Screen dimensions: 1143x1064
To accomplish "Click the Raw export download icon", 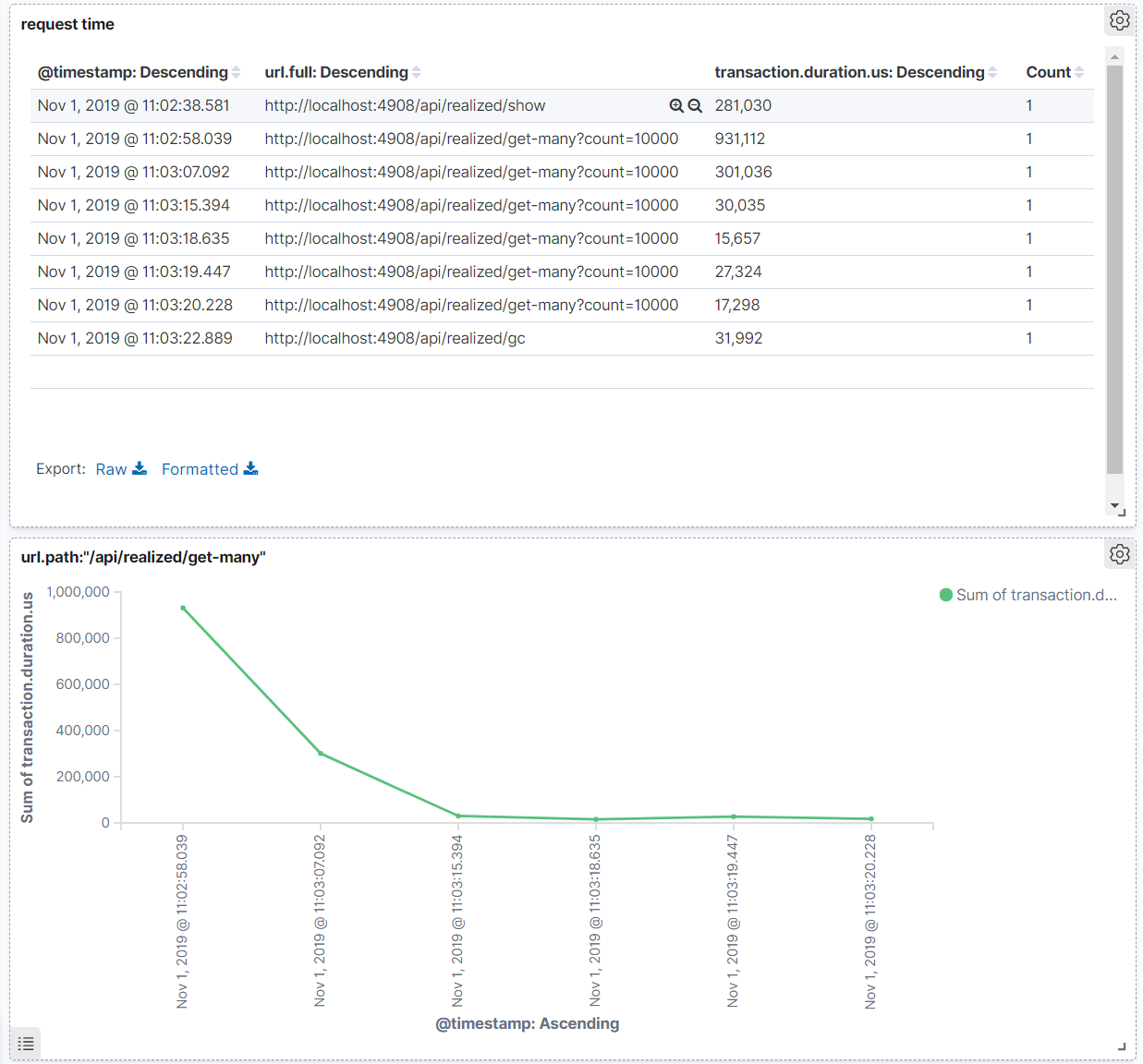I will (x=140, y=469).
